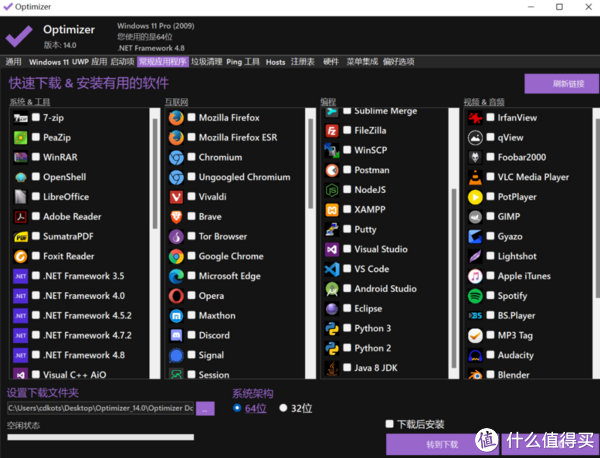Open the 通用 tab
The height and width of the screenshot is (458, 600).
pos(13,62)
